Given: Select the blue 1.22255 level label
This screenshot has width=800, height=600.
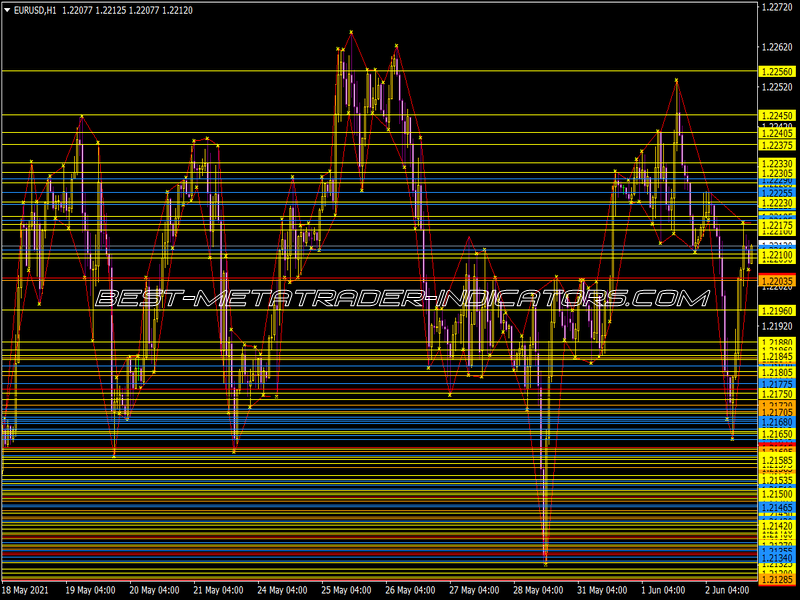Looking at the screenshot, I should 777,193.
